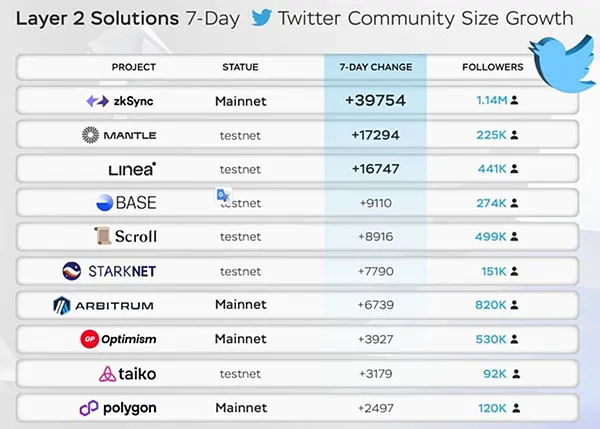Click the Scroll logo icon
This screenshot has height=429, width=600.
(x=100, y=237)
